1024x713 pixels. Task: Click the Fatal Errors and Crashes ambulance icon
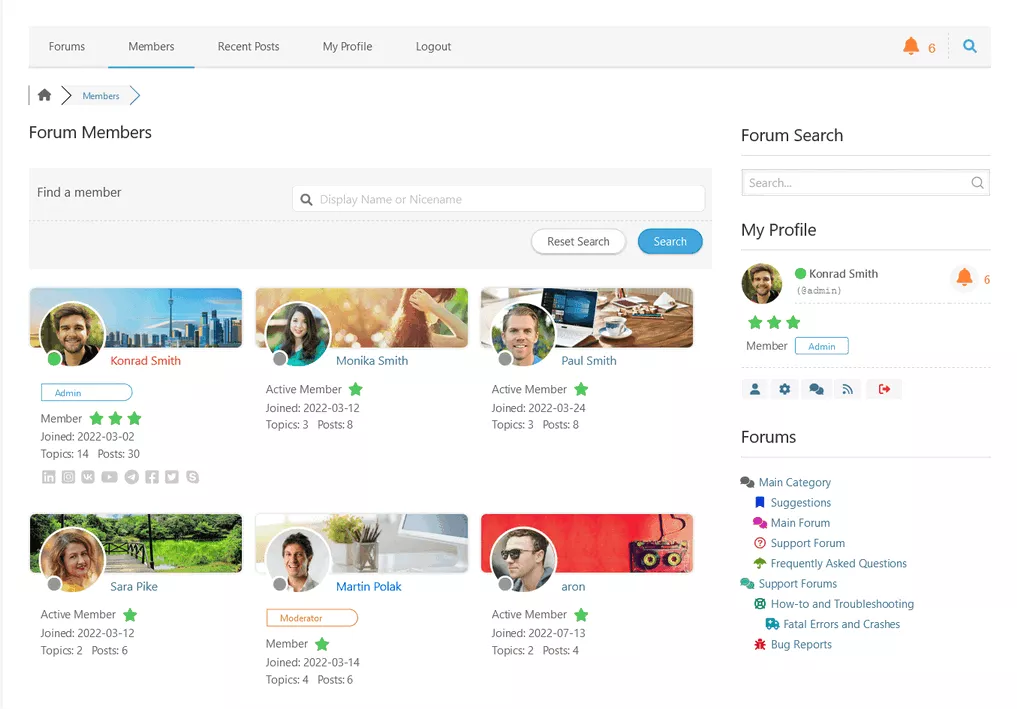coord(773,625)
